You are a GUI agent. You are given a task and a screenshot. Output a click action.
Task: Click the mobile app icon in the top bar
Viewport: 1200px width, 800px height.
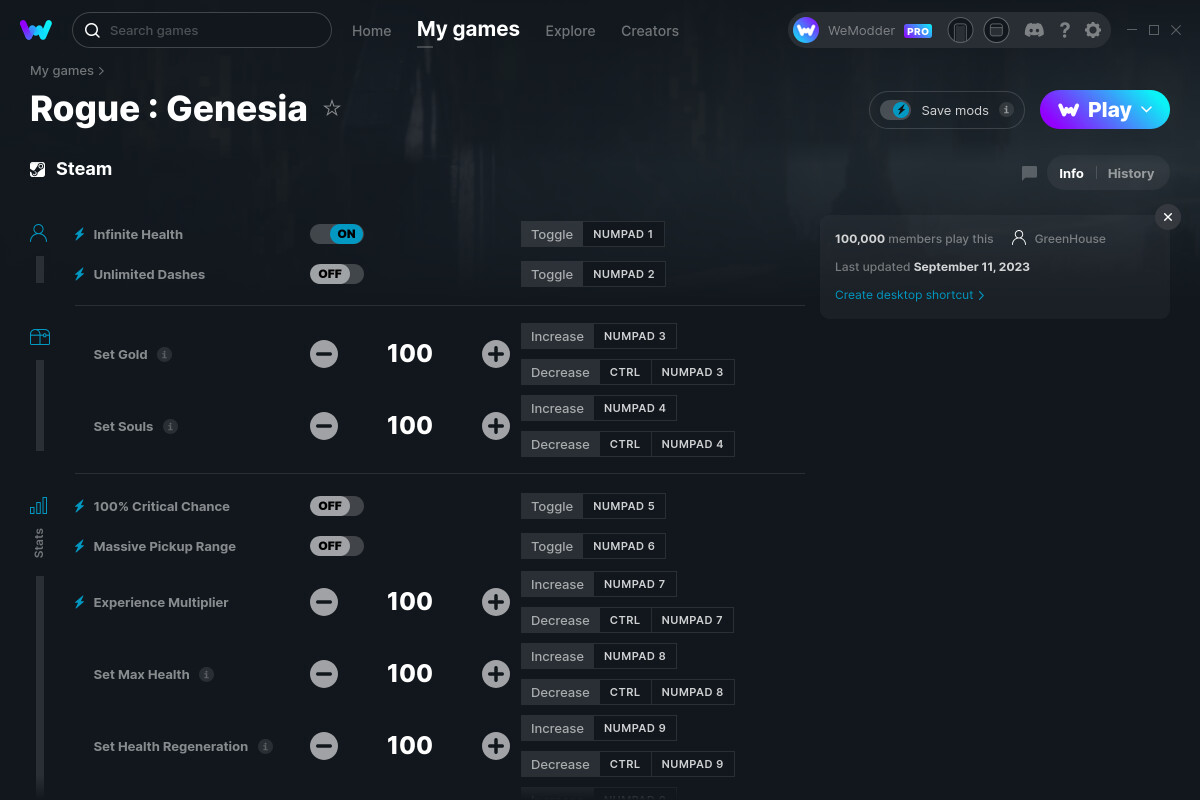(x=960, y=30)
